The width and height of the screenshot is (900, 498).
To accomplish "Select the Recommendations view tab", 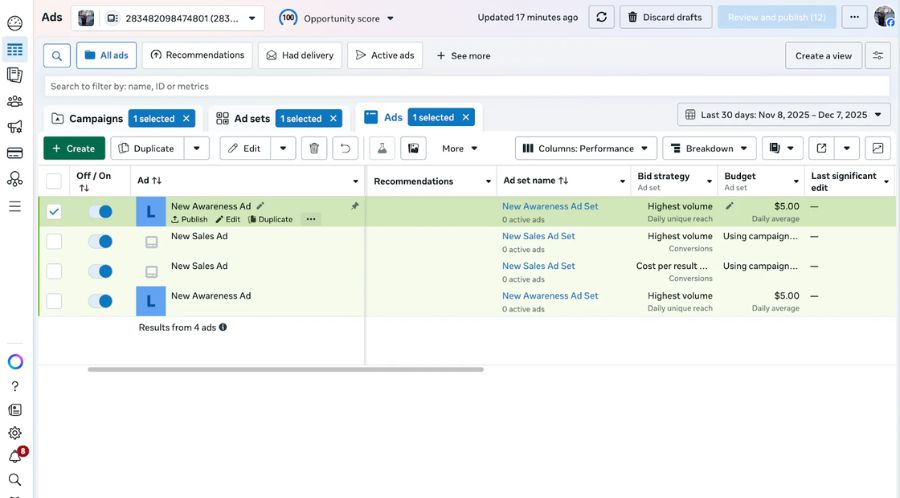I will click(197, 56).
